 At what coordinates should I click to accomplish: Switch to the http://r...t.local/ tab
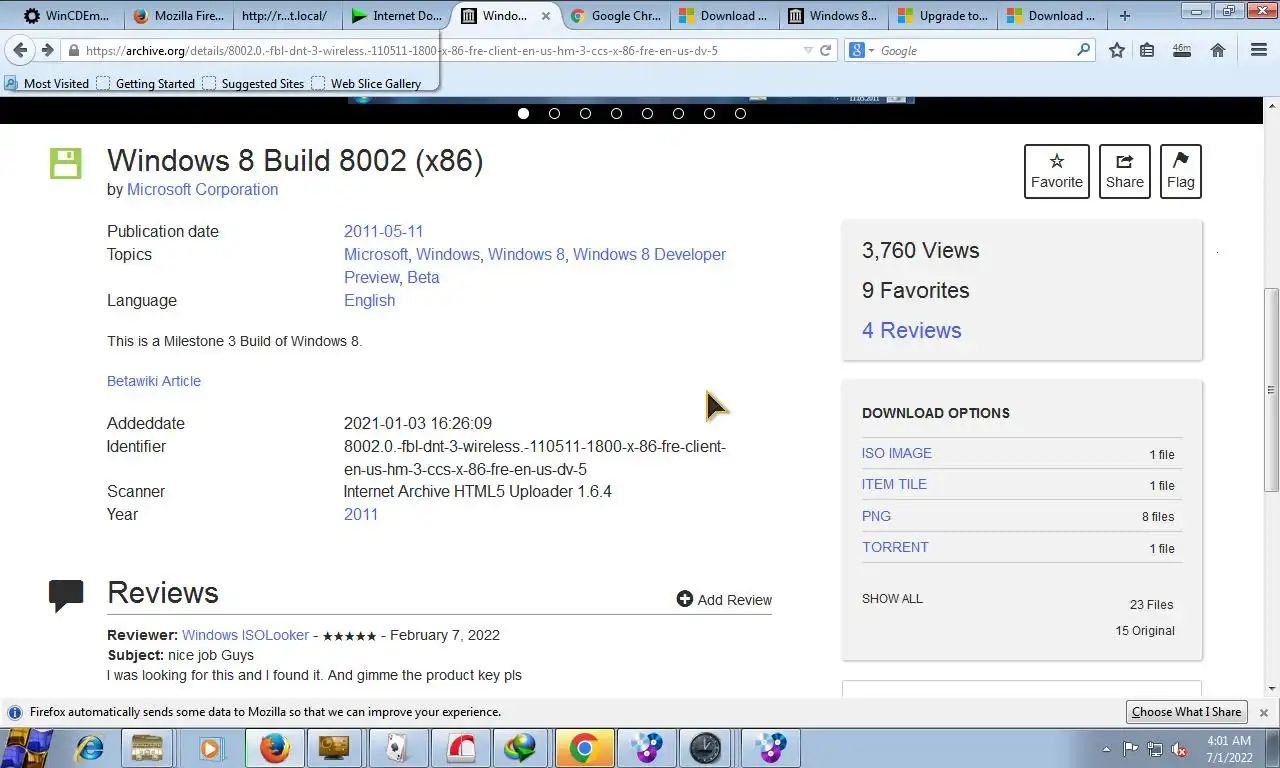pos(285,16)
